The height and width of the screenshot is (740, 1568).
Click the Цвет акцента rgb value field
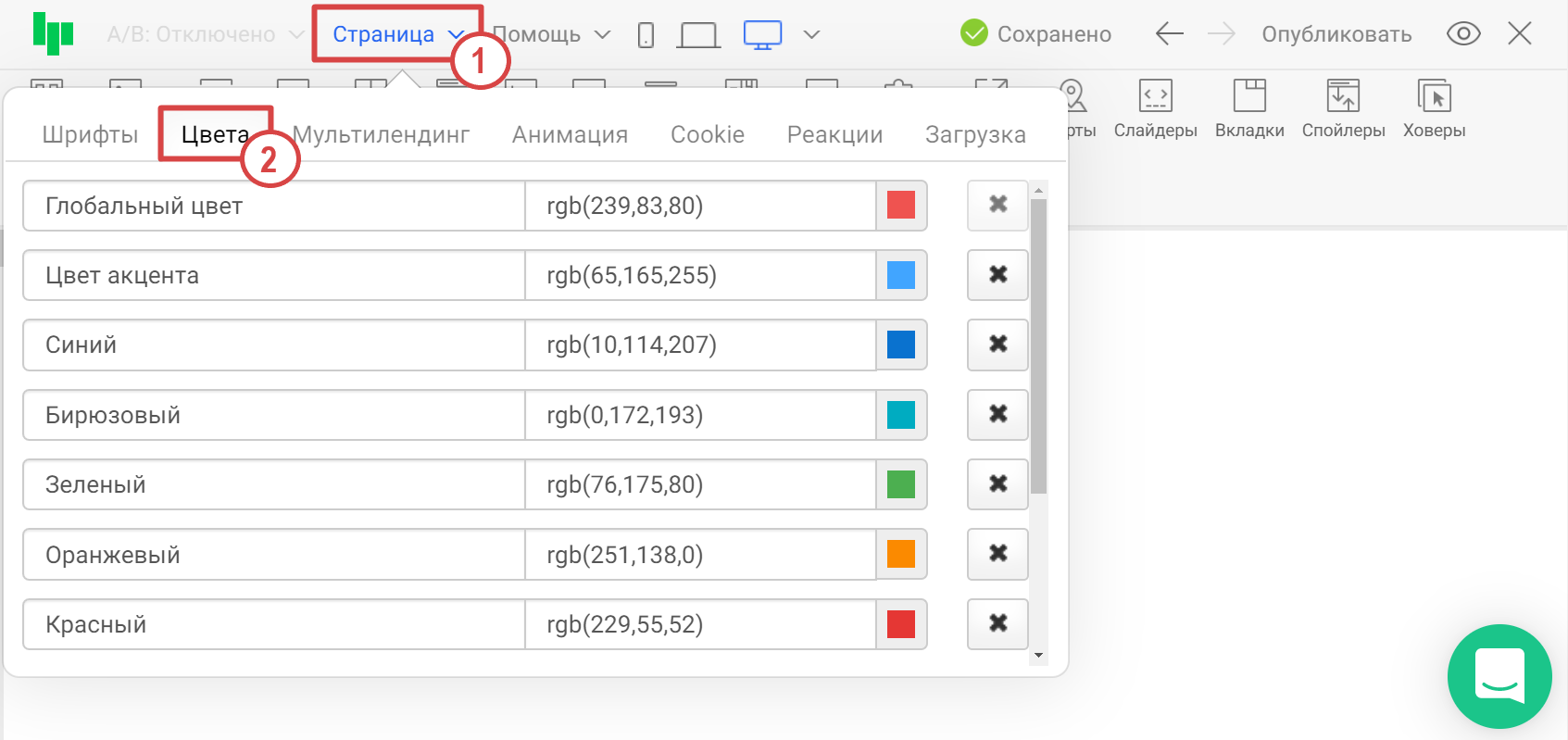(699, 275)
